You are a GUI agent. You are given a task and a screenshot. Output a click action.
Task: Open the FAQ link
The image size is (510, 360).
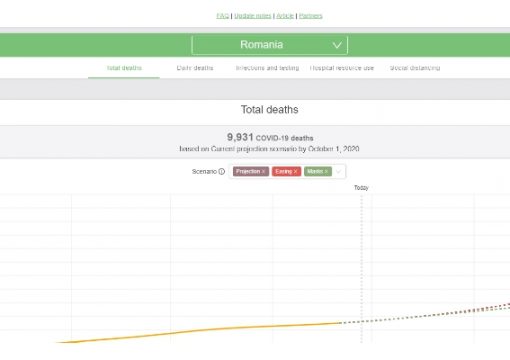(x=223, y=16)
